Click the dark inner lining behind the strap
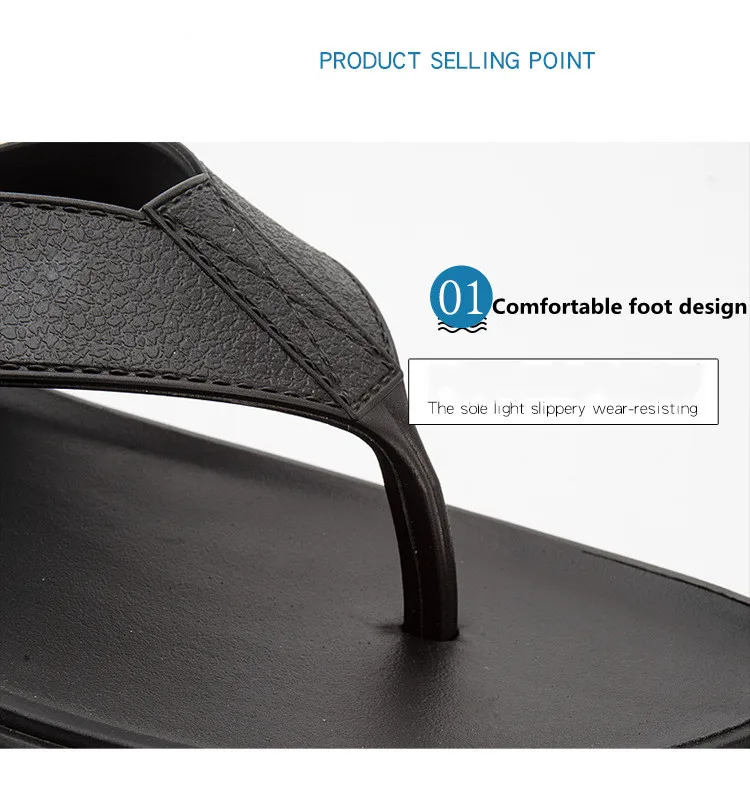 91,170
